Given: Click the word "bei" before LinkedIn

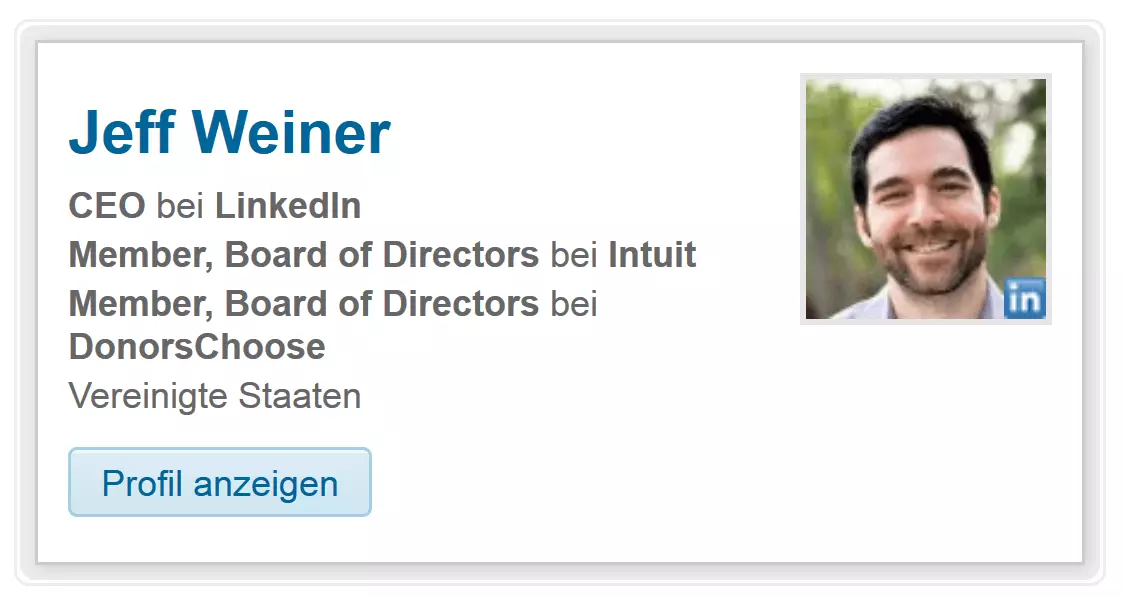Looking at the screenshot, I should (180, 206).
